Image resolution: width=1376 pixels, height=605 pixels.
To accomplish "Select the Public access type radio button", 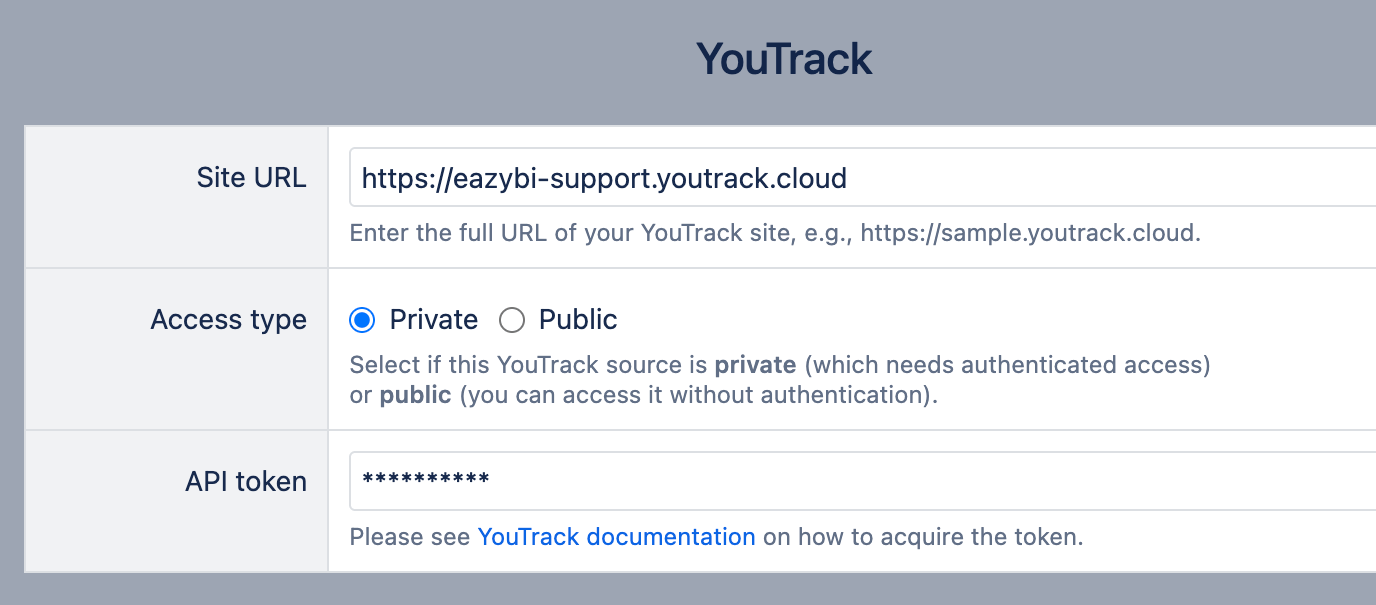I will [x=512, y=320].
